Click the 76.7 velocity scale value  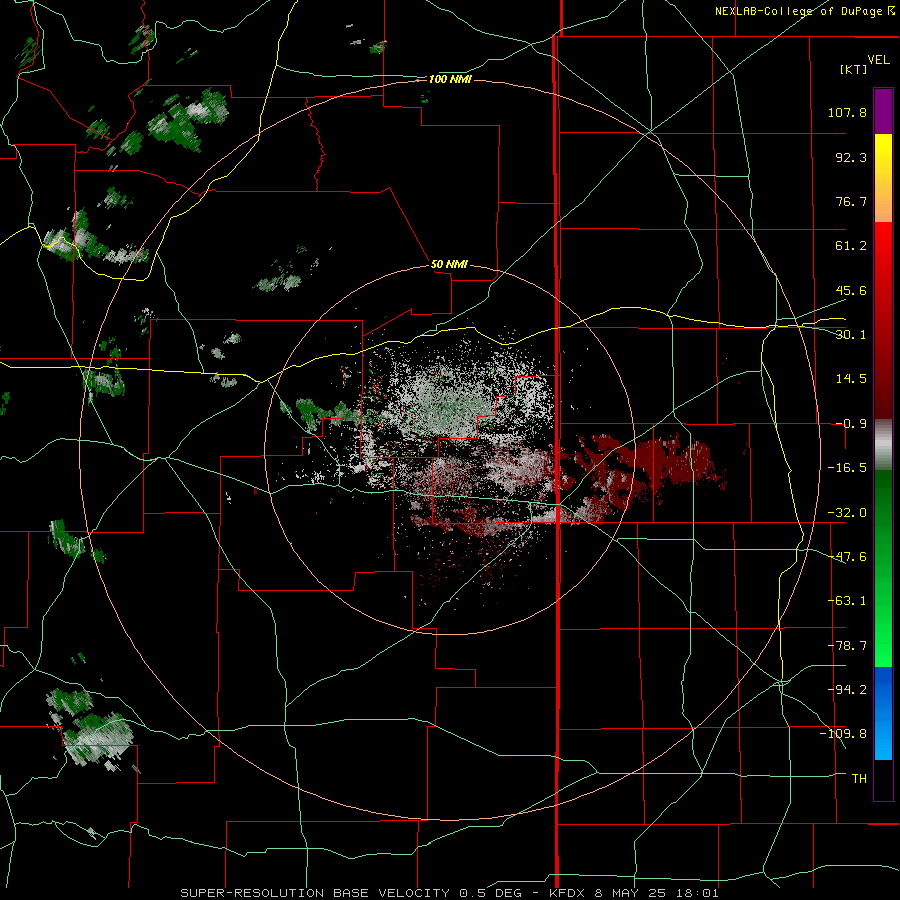pyautogui.click(x=851, y=201)
